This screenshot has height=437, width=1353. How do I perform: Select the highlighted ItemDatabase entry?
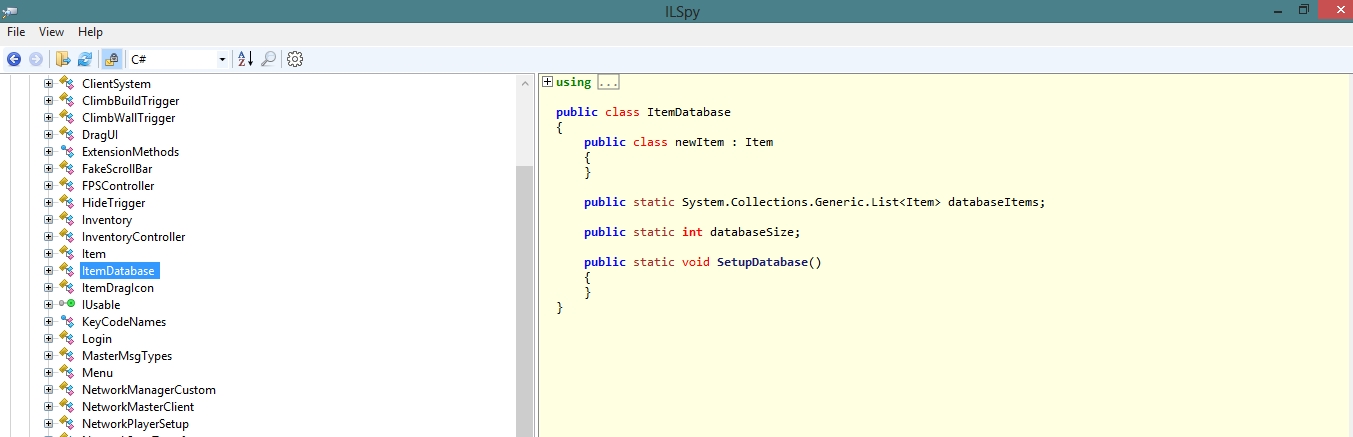click(119, 271)
